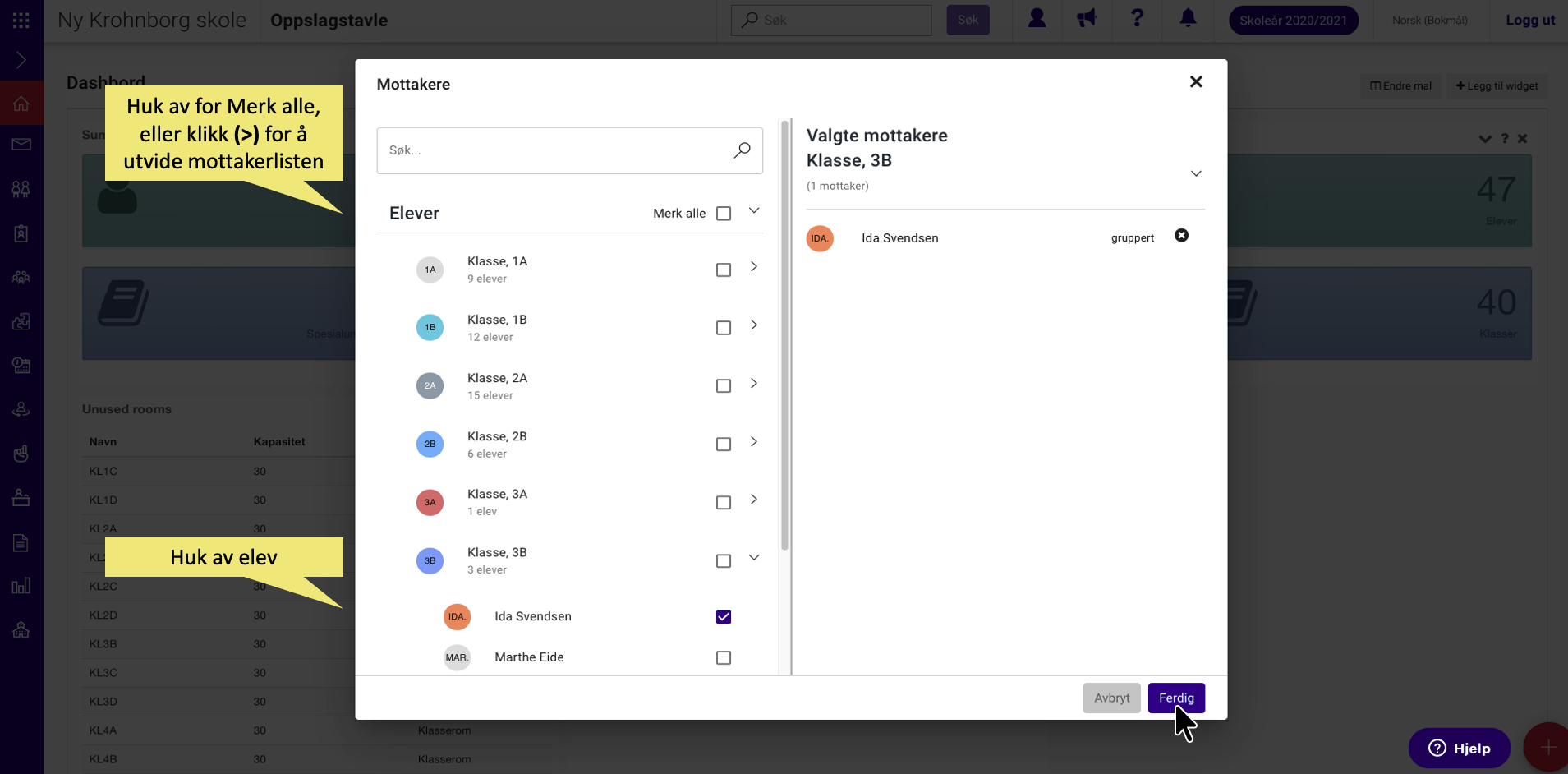This screenshot has width=1568, height=774.
Task: Click the search magnifier in recipients dialog
Action: (x=743, y=150)
